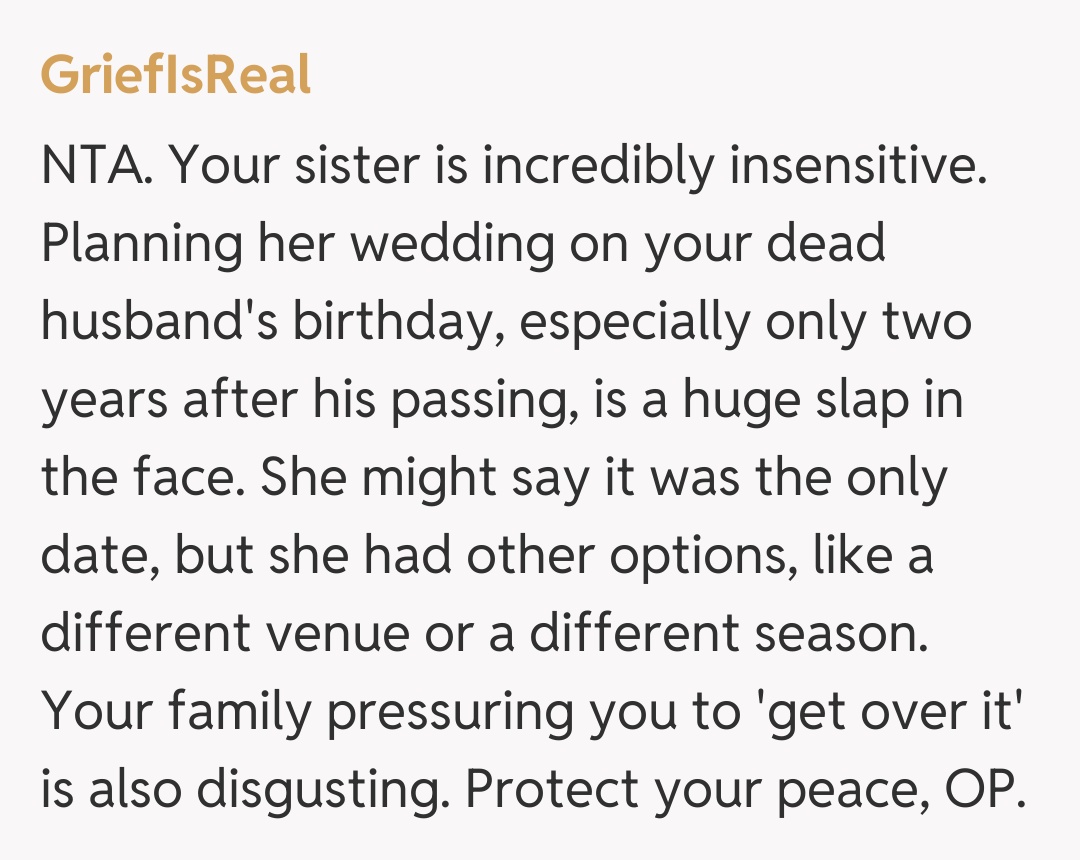Click the word 'date,' in the comment
Viewport: 1080px width, 860px height.
coord(101,557)
